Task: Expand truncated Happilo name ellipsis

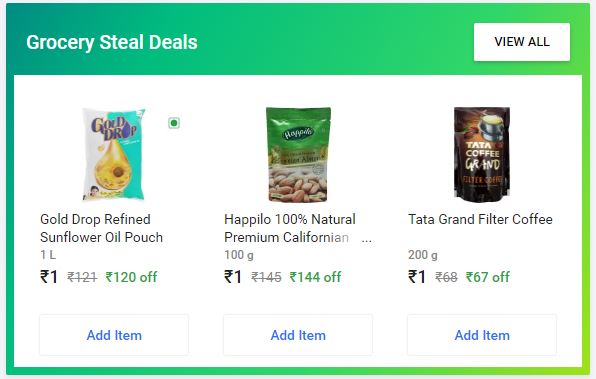Action: (367, 239)
